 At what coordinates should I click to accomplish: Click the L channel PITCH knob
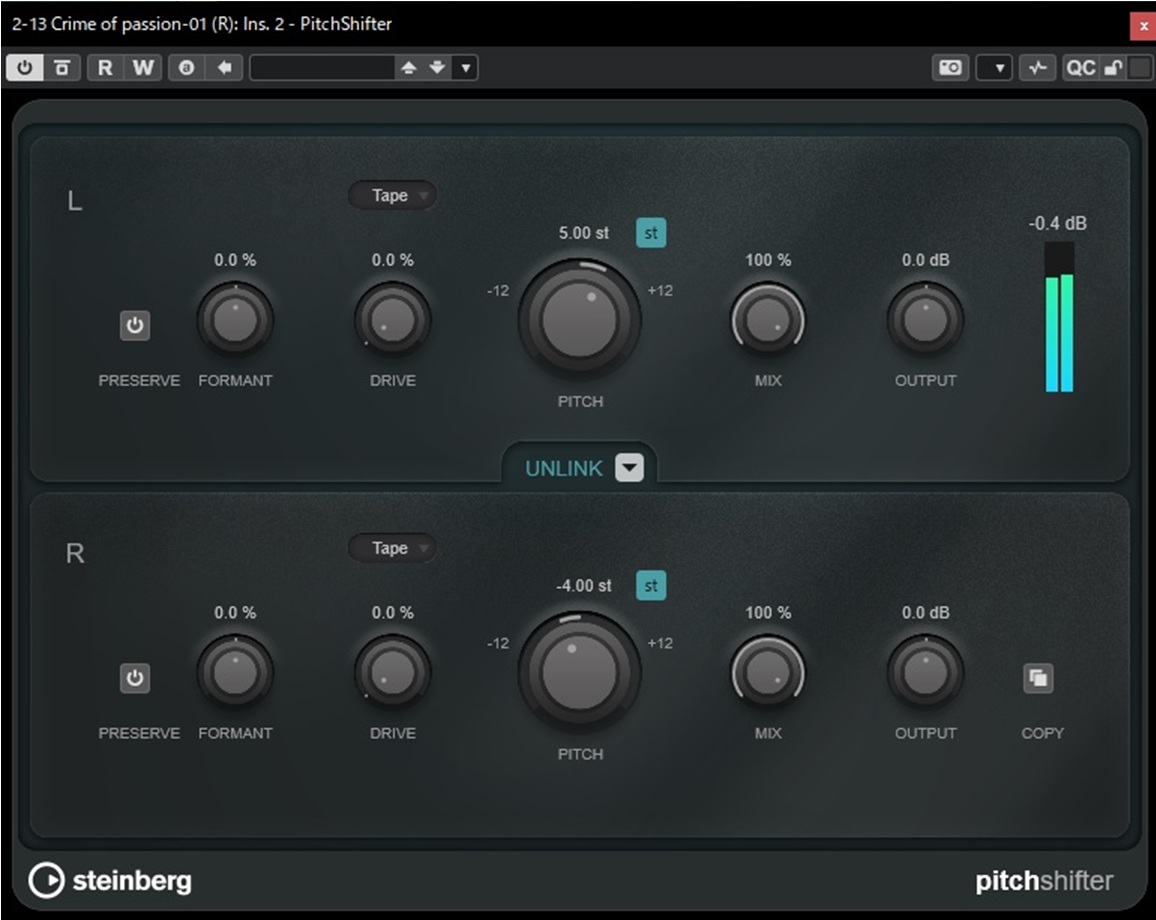580,320
